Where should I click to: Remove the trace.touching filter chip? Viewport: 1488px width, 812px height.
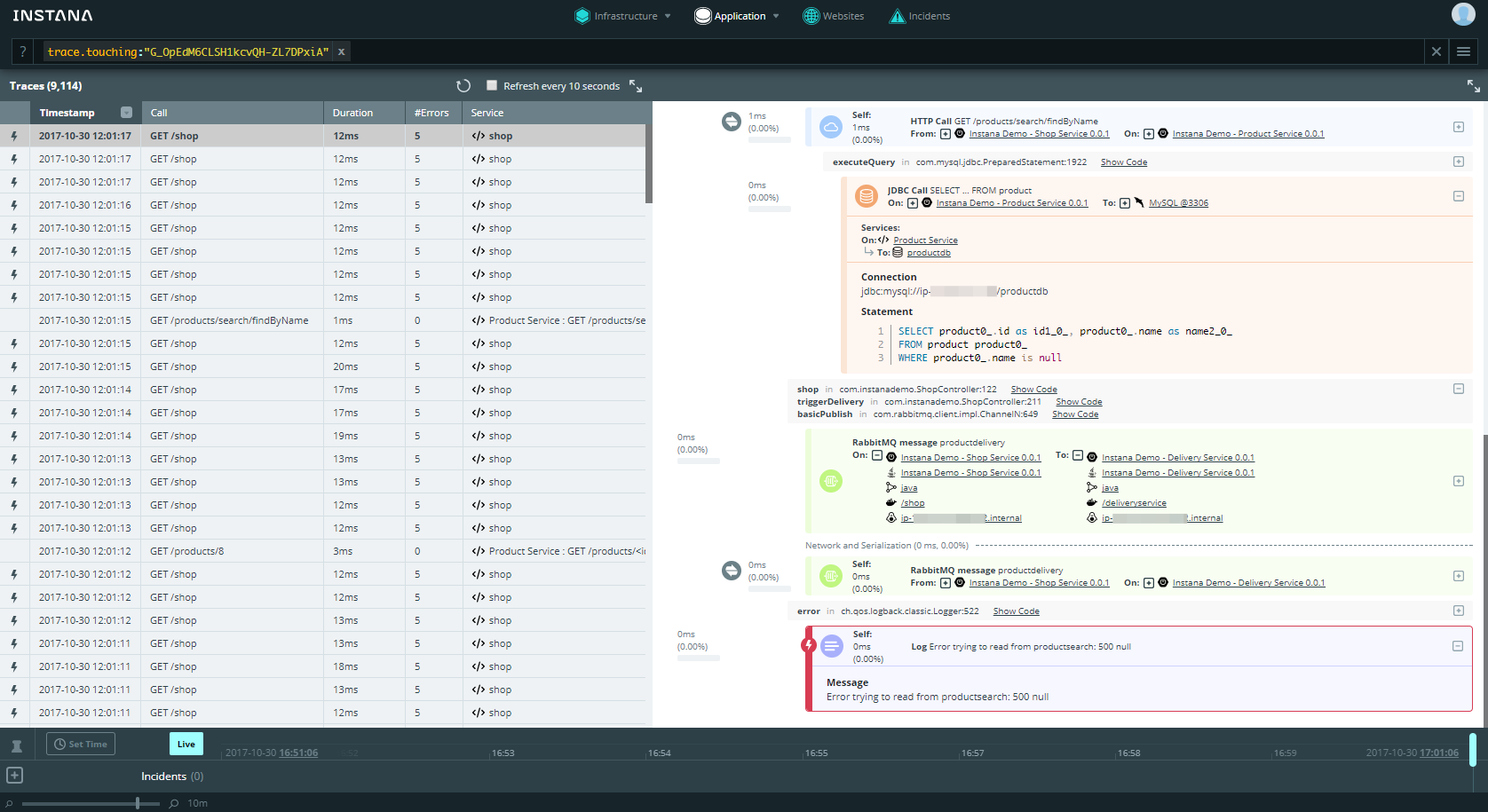pos(341,51)
